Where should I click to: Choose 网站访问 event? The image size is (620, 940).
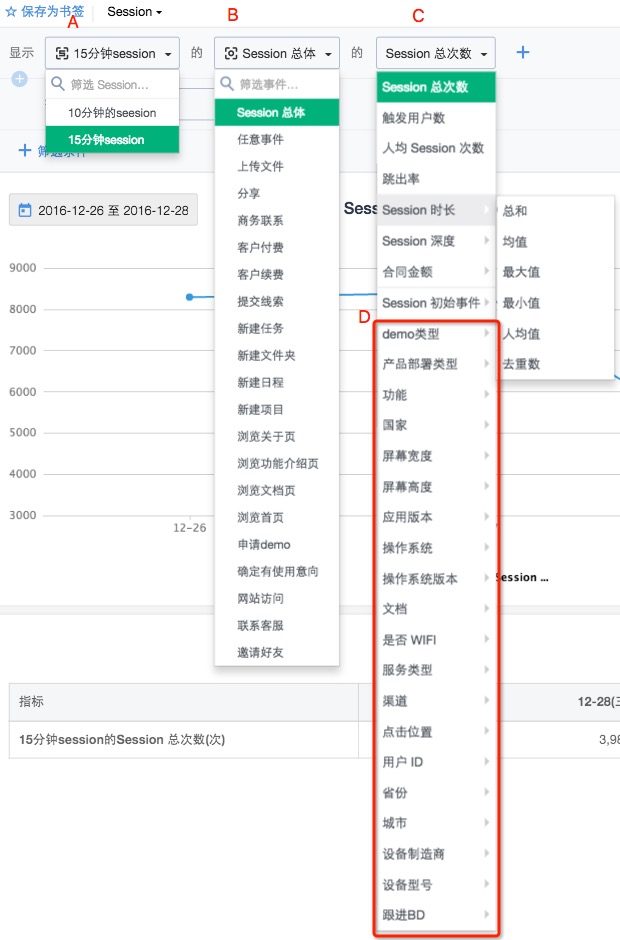click(277, 598)
